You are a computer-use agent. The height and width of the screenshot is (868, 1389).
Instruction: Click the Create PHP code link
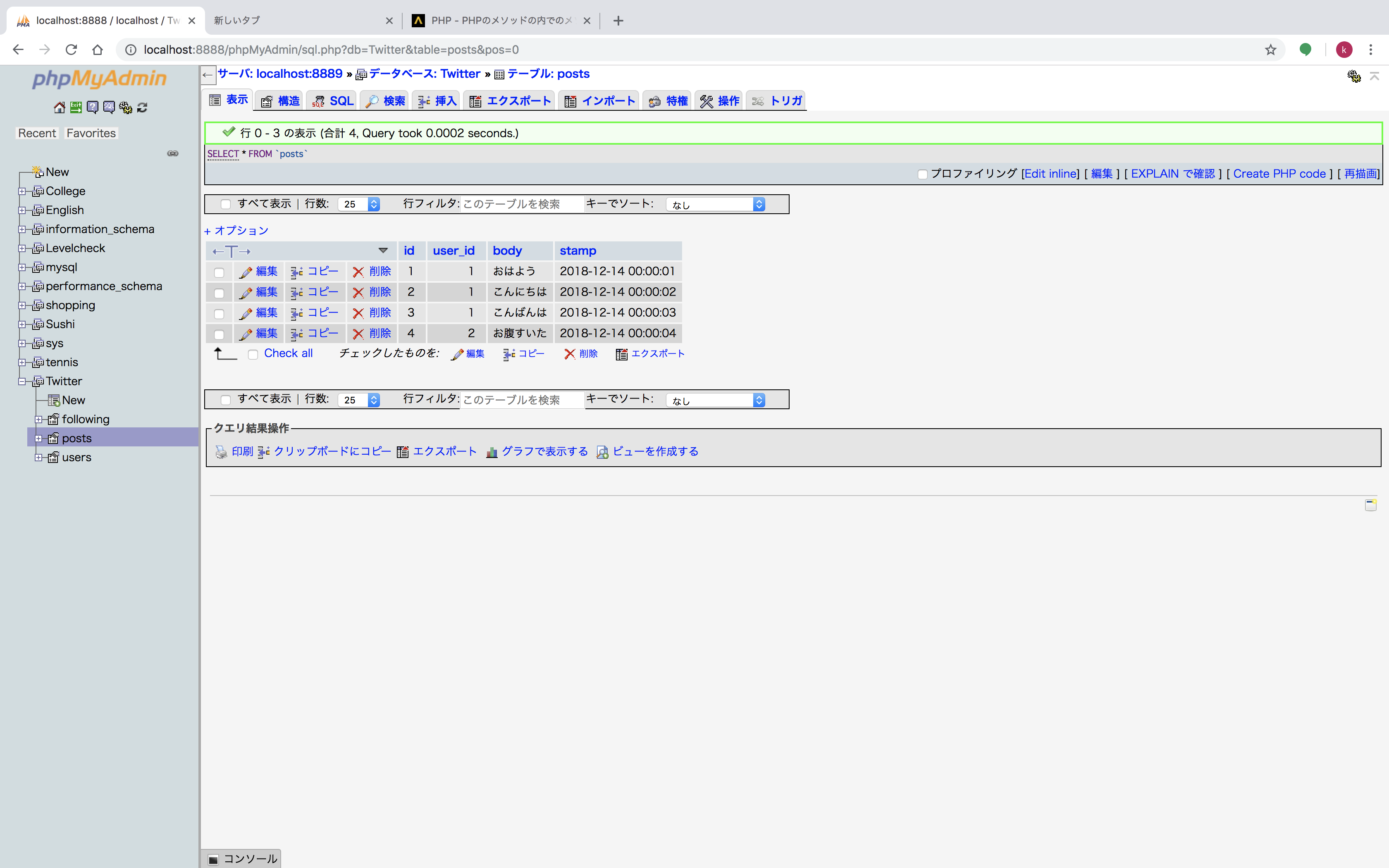tap(1280, 173)
